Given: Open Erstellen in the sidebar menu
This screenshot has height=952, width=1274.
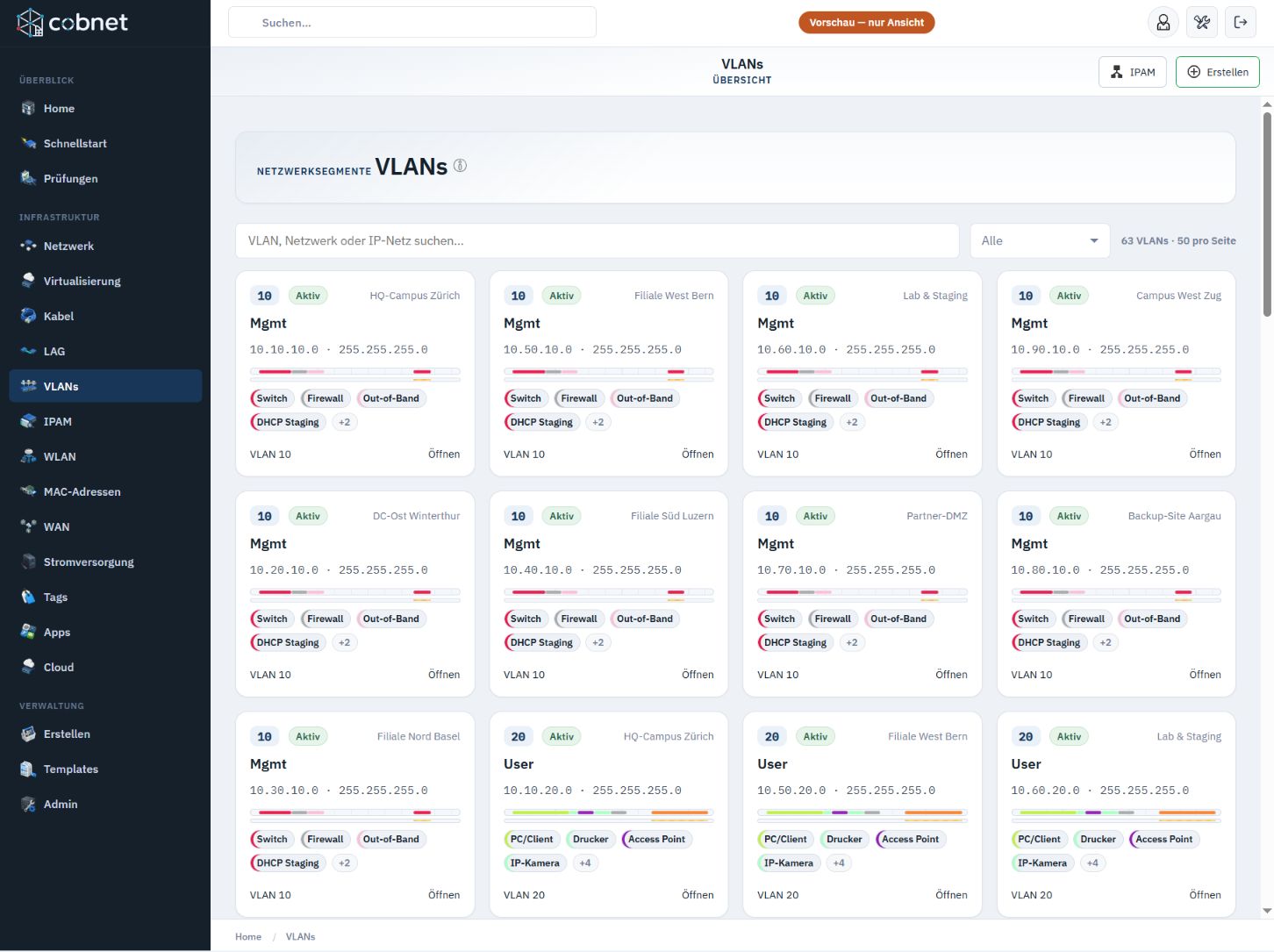Looking at the screenshot, I should point(105,734).
